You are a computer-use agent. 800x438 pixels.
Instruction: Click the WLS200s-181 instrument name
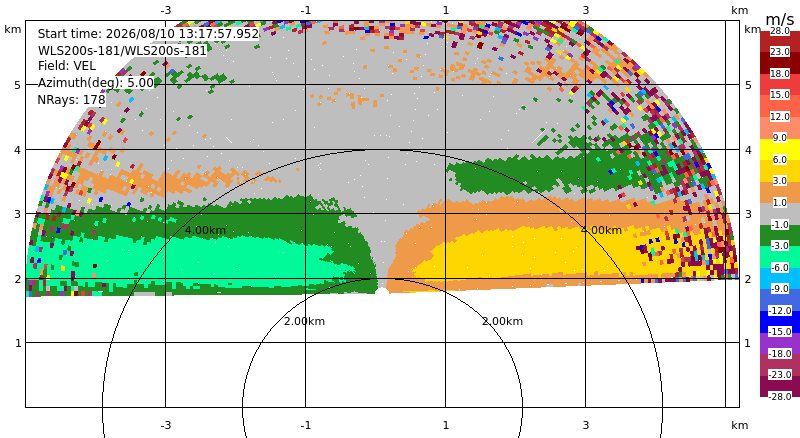pos(122,51)
